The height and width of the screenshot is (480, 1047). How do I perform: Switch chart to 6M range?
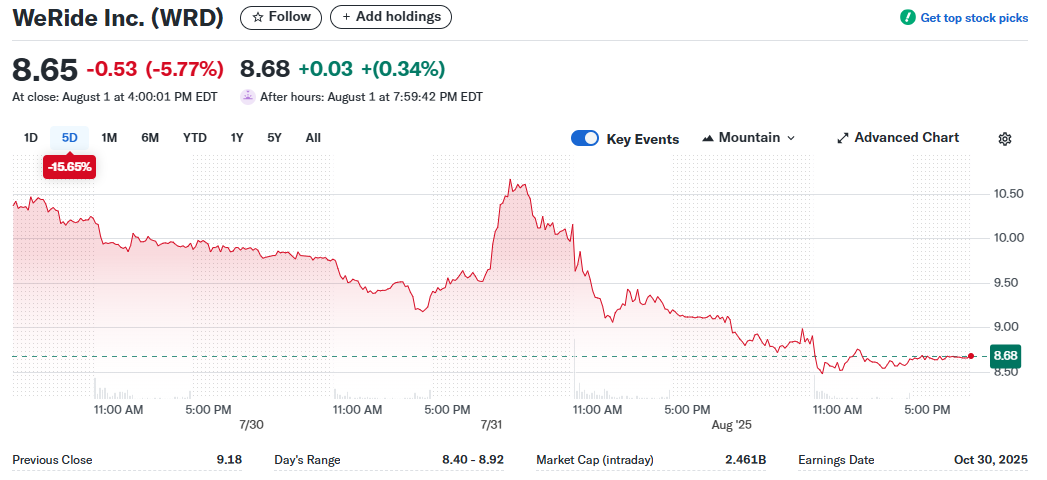tap(150, 138)
